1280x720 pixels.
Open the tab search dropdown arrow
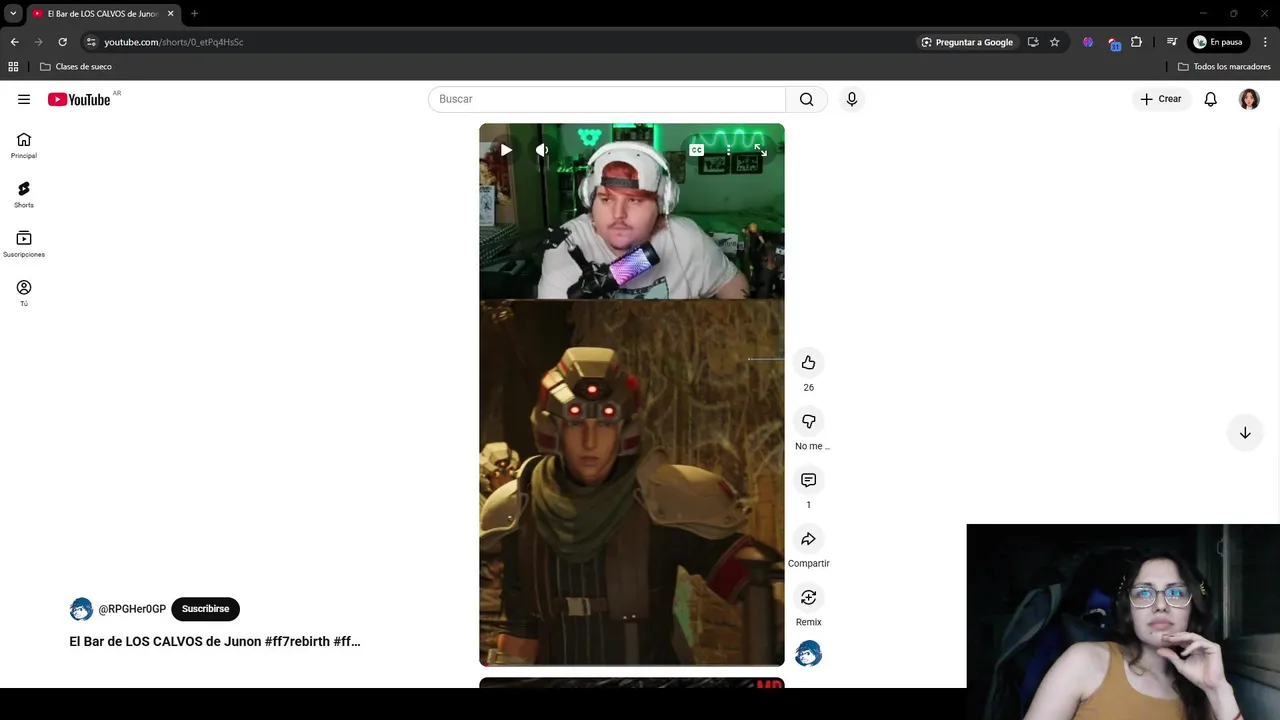tap(13, 14)
